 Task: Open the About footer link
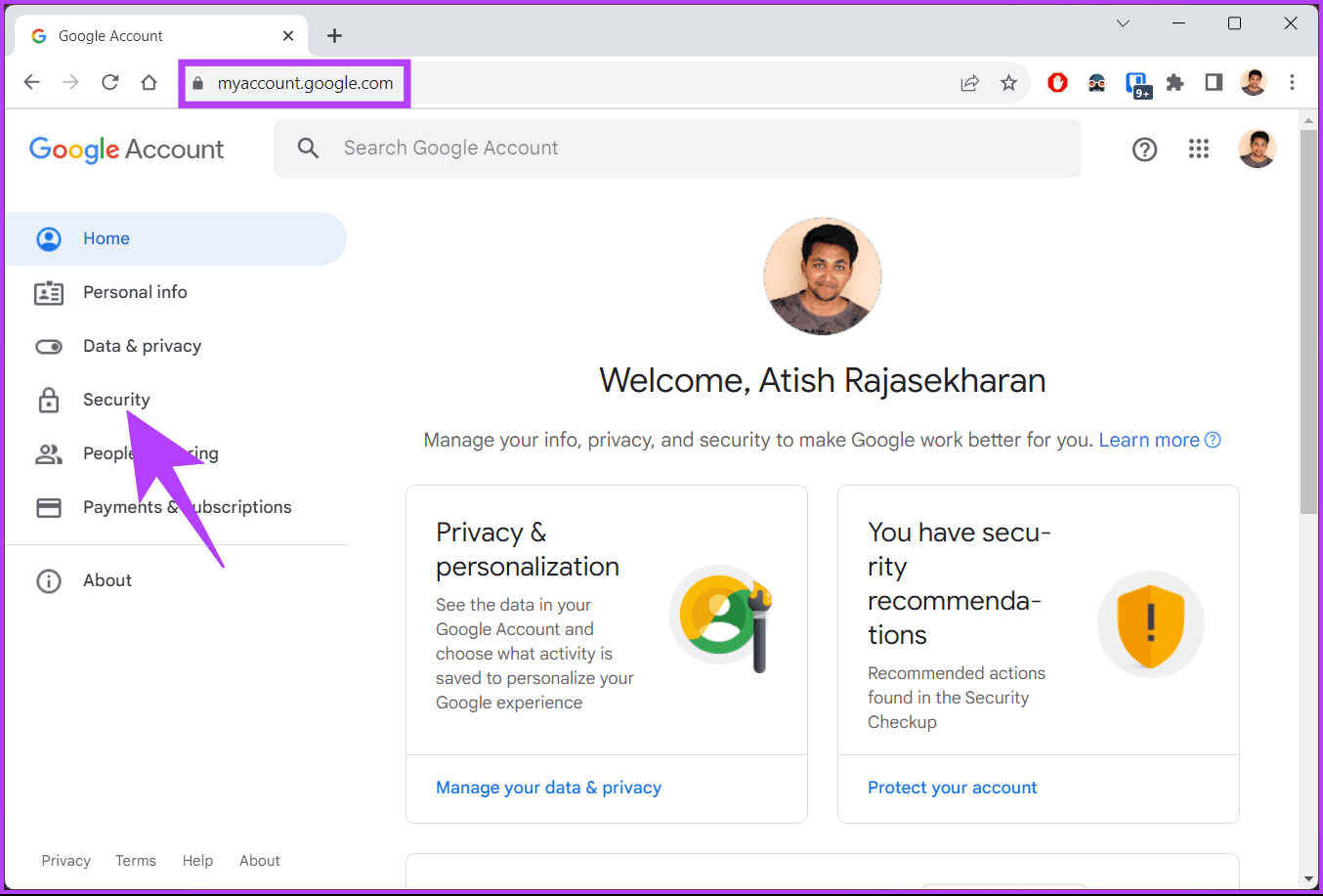coord(260,861)
